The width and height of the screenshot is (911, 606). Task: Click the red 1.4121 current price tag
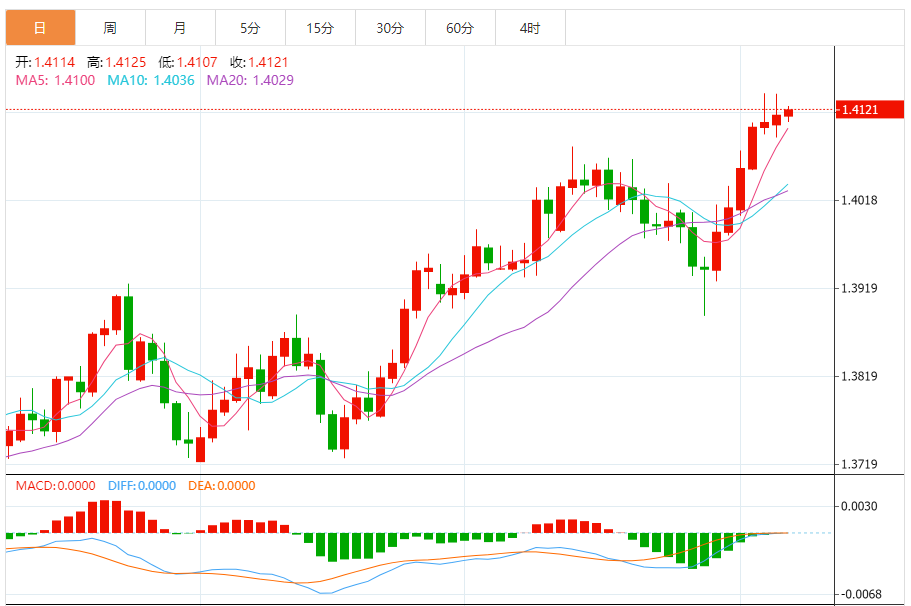point(861,109)
